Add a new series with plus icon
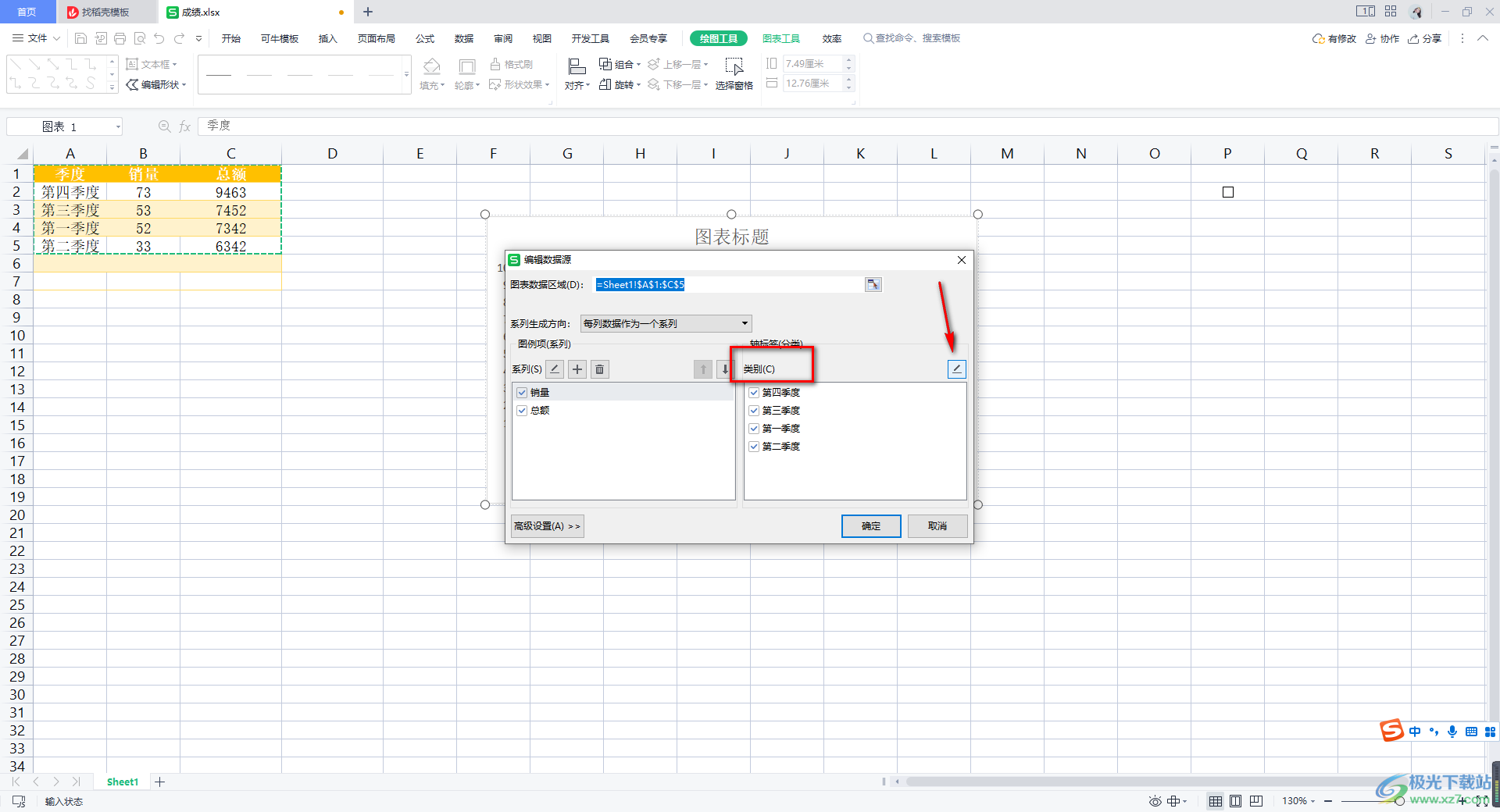The image size is (1500, 812). point(577,369)
